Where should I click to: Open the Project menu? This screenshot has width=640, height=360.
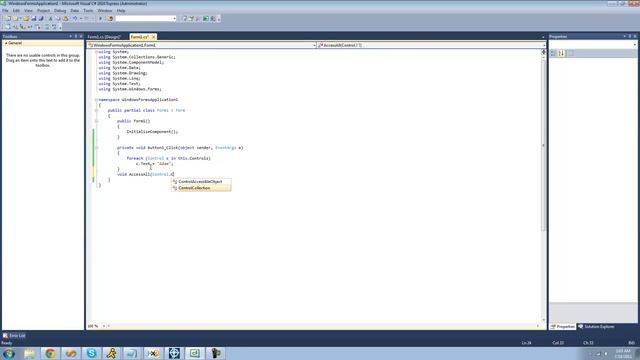[43, 11]
